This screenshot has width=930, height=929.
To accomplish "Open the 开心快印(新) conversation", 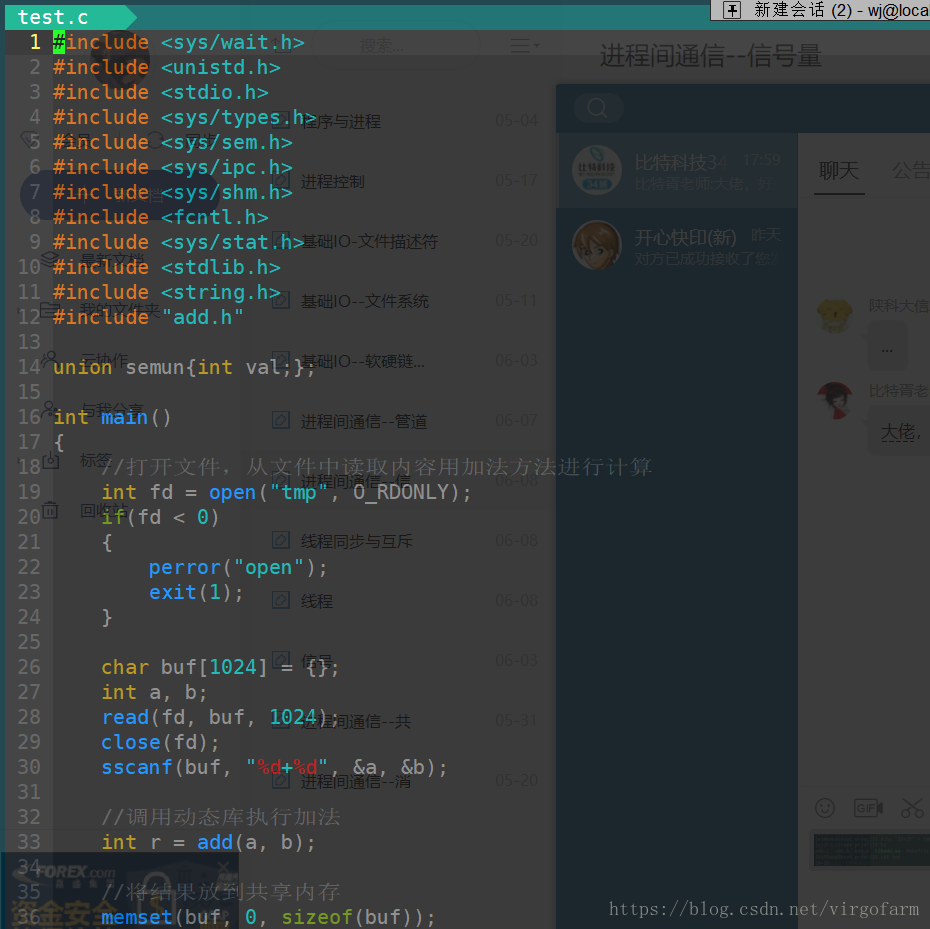I will click(x=676, y=246).
